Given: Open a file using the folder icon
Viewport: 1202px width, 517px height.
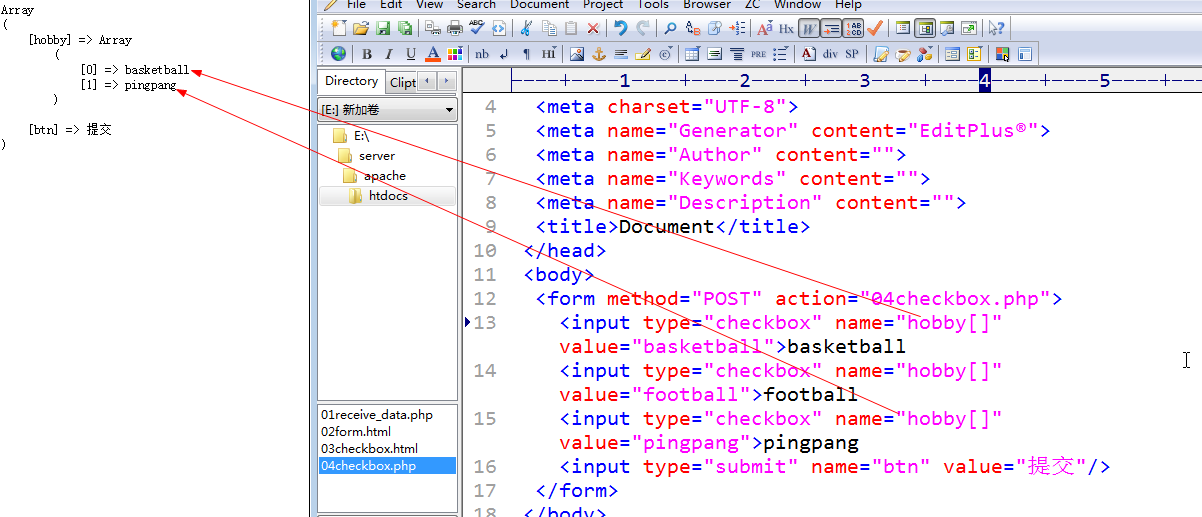Looking at the screenshot, I should pos(361,28).
